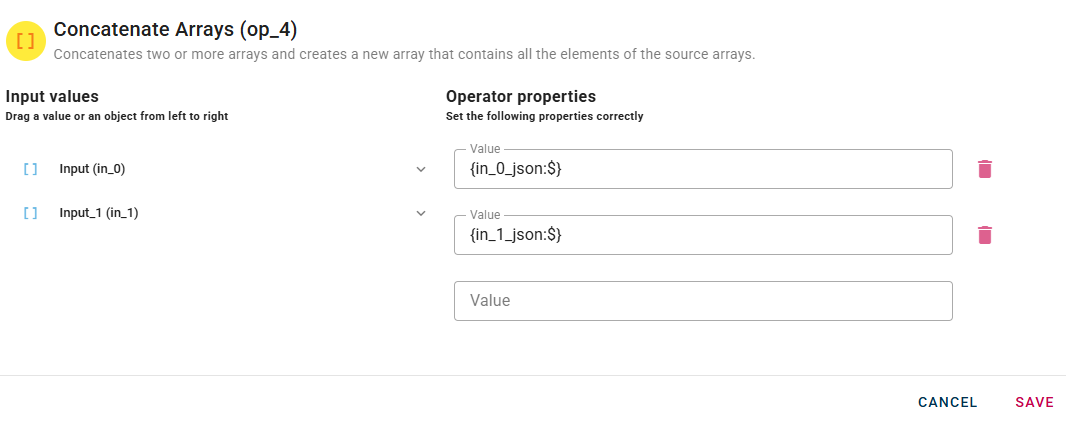Delete the {in_0_json:$} value row

pyautogui.click(x=985, y=169)
